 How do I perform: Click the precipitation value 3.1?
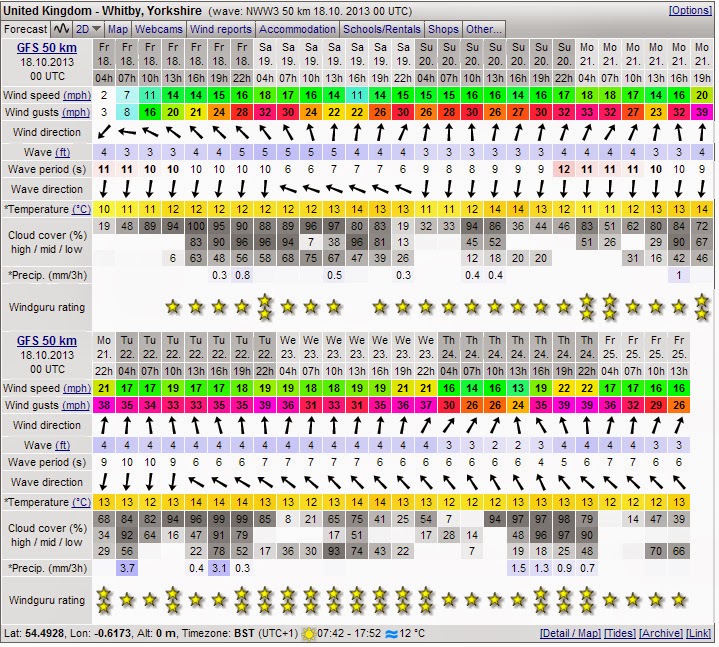[219, 569]
